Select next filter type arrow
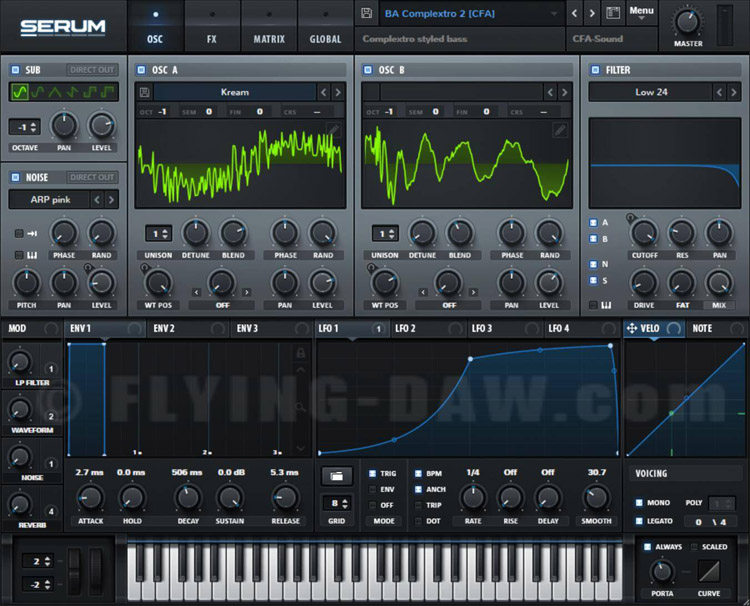This screenshot has width=750, height=606. pos(733,92)
